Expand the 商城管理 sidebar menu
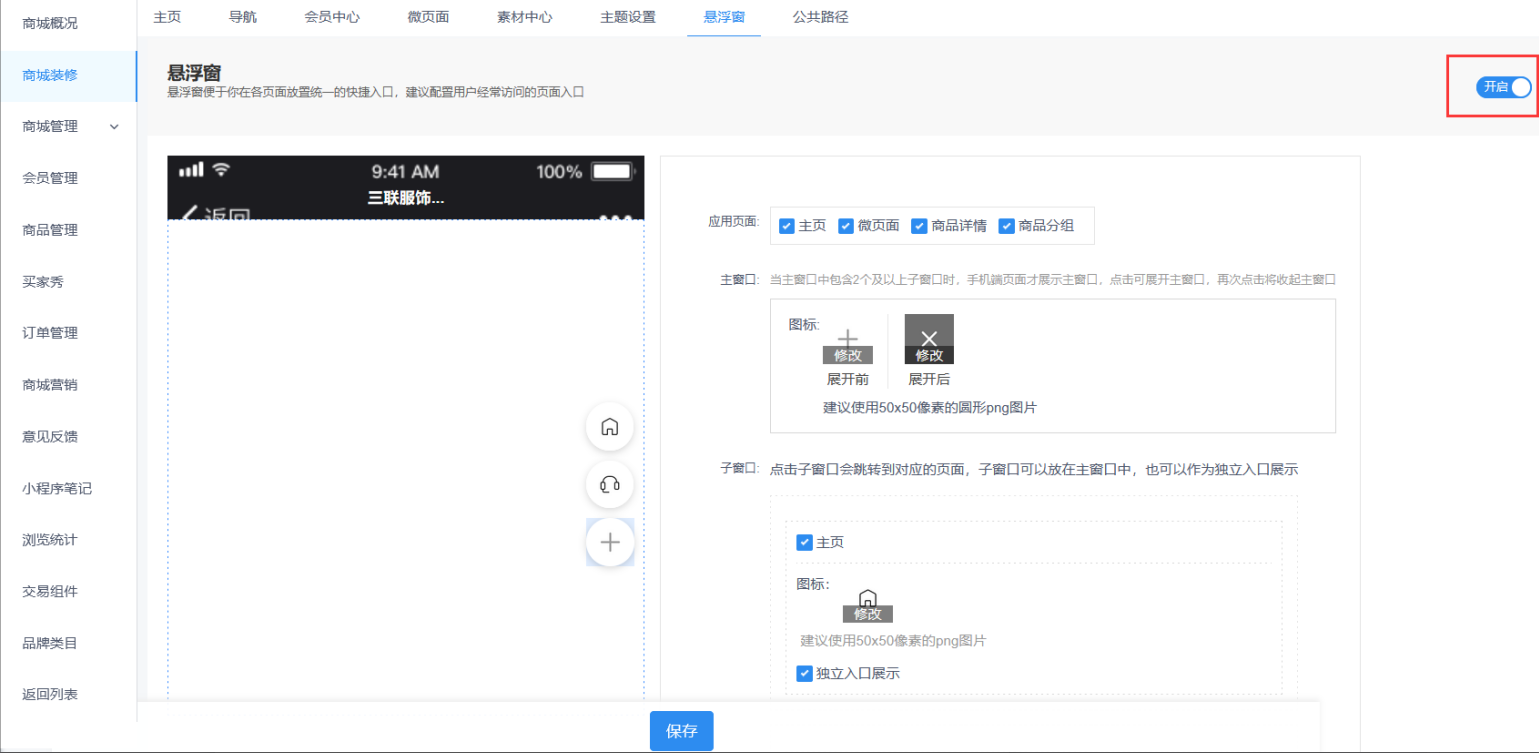This screenshot has width=1539, height=753. (x=70, y=127)
